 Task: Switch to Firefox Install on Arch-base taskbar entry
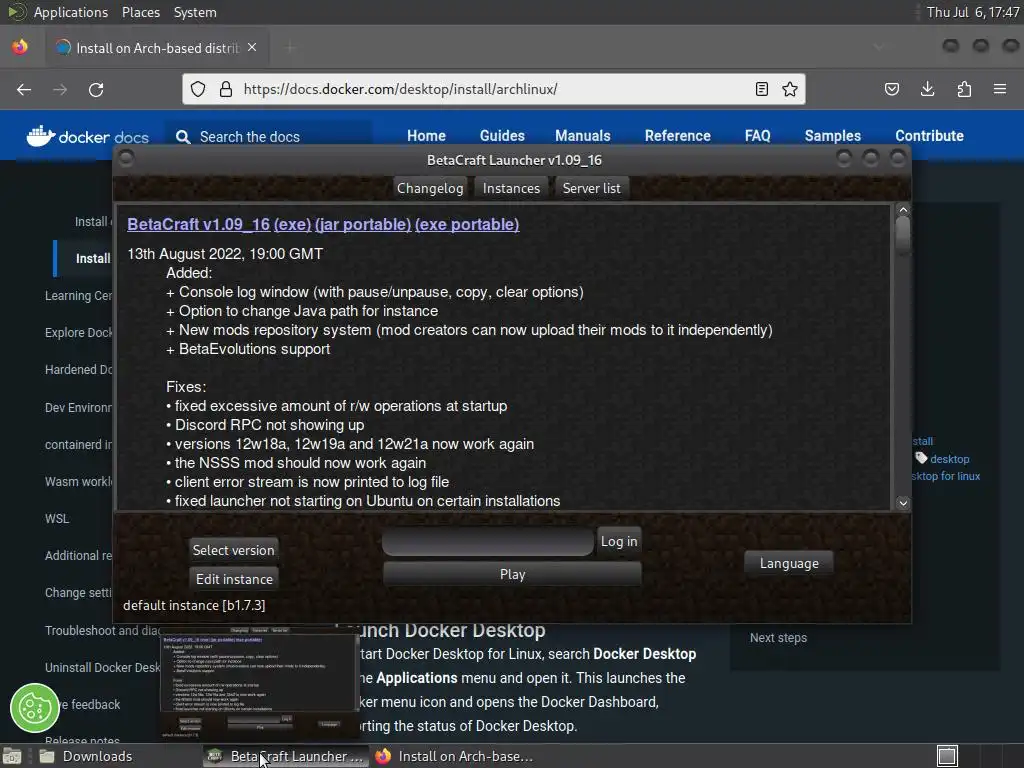point(454,756)
